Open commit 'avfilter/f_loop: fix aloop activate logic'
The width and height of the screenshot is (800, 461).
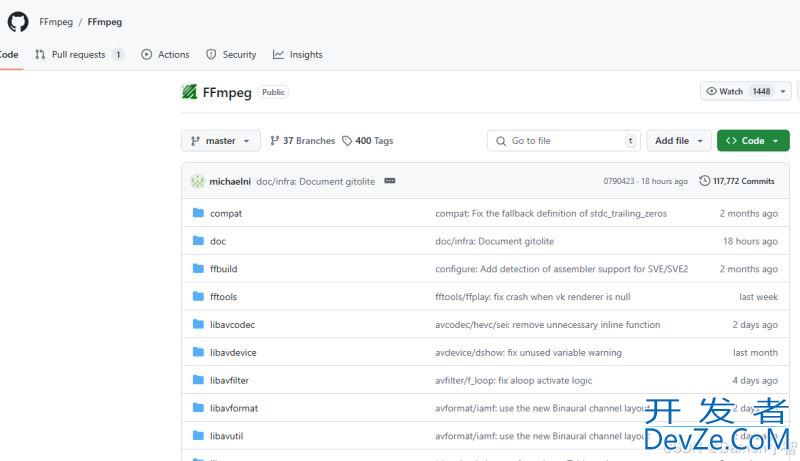(x=513, y=380)
